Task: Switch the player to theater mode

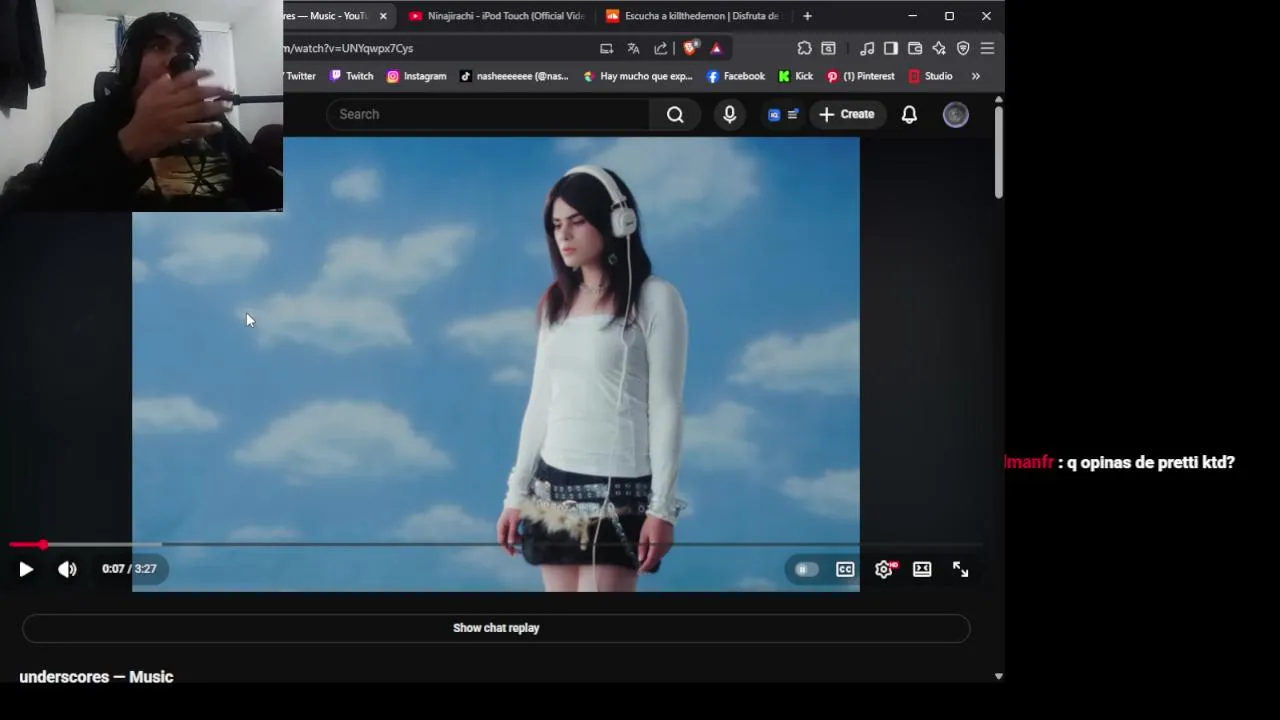Action: tap(922, 569)
